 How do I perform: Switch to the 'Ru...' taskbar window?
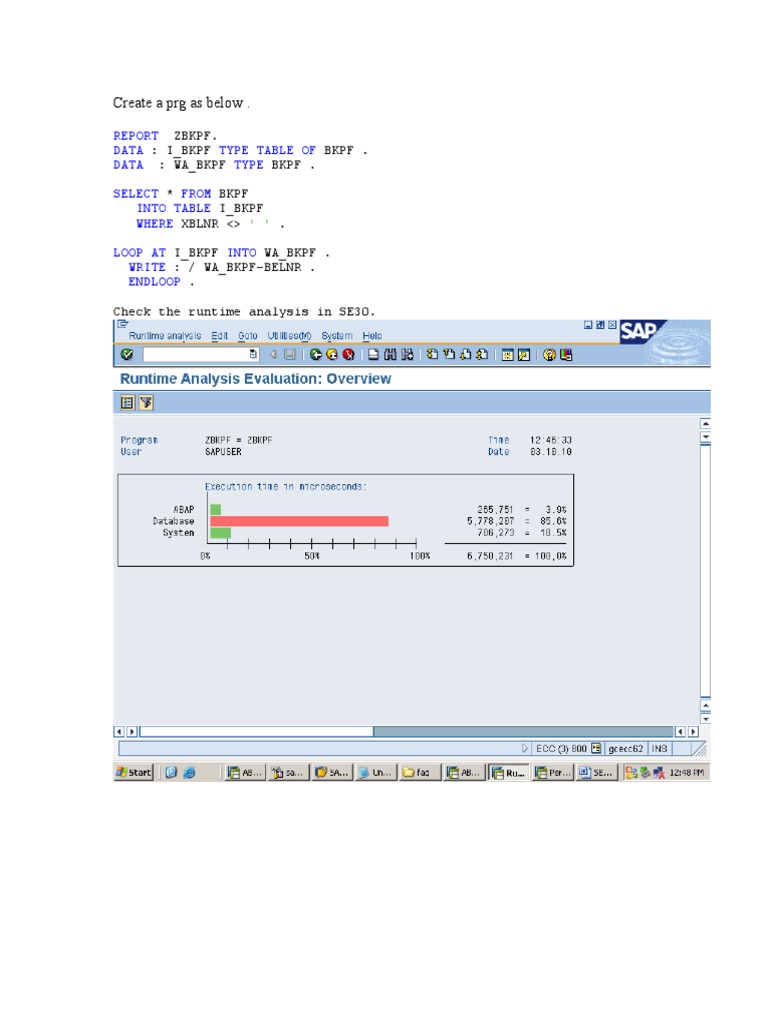(x=509, y=773)
